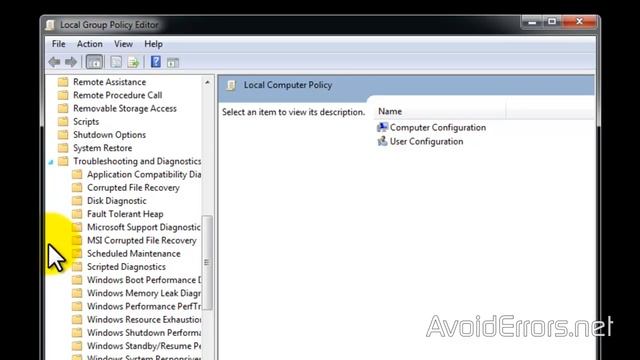Select Windows Standby/Resume Performance item
Image resolution: width=640 pixels, height=360 pixels.
tap(144, 346)
